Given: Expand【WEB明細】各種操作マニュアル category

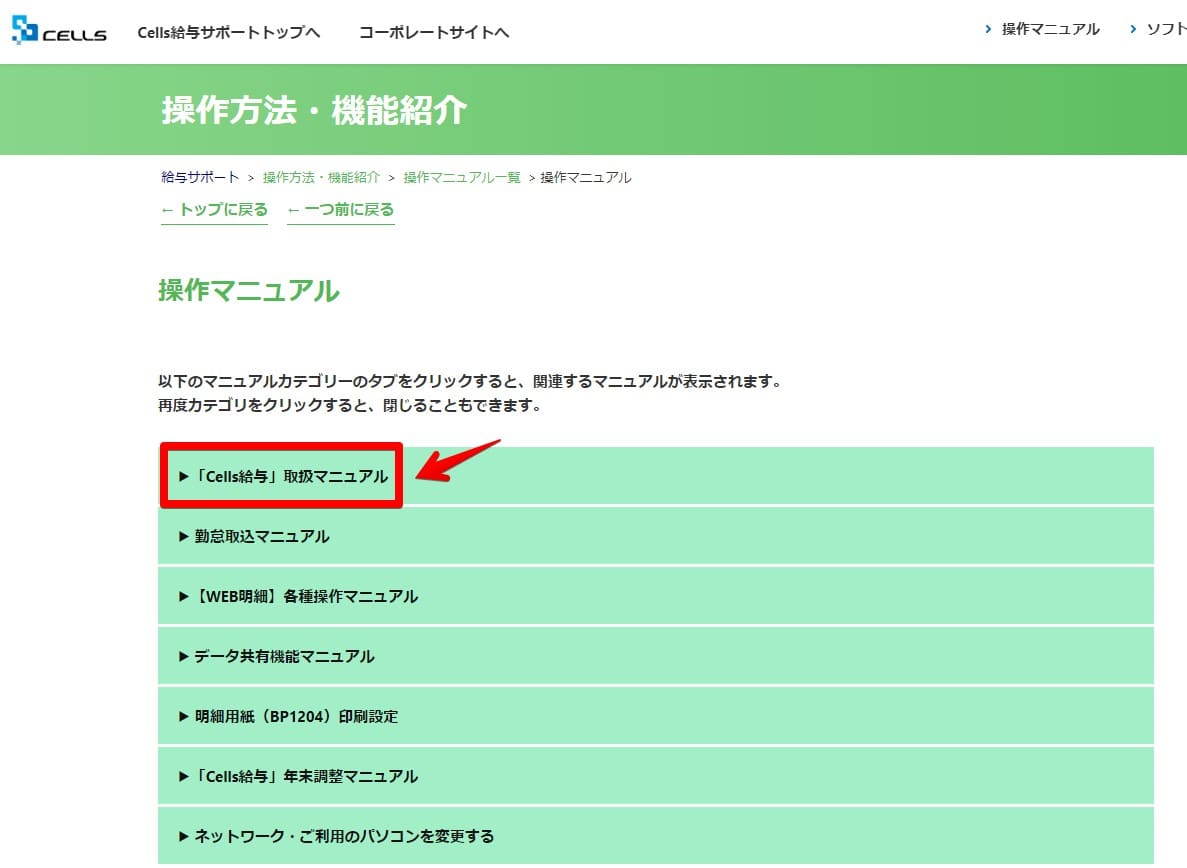Looking at the screenshot, I should pyautogui.click(x=305, y=597).
